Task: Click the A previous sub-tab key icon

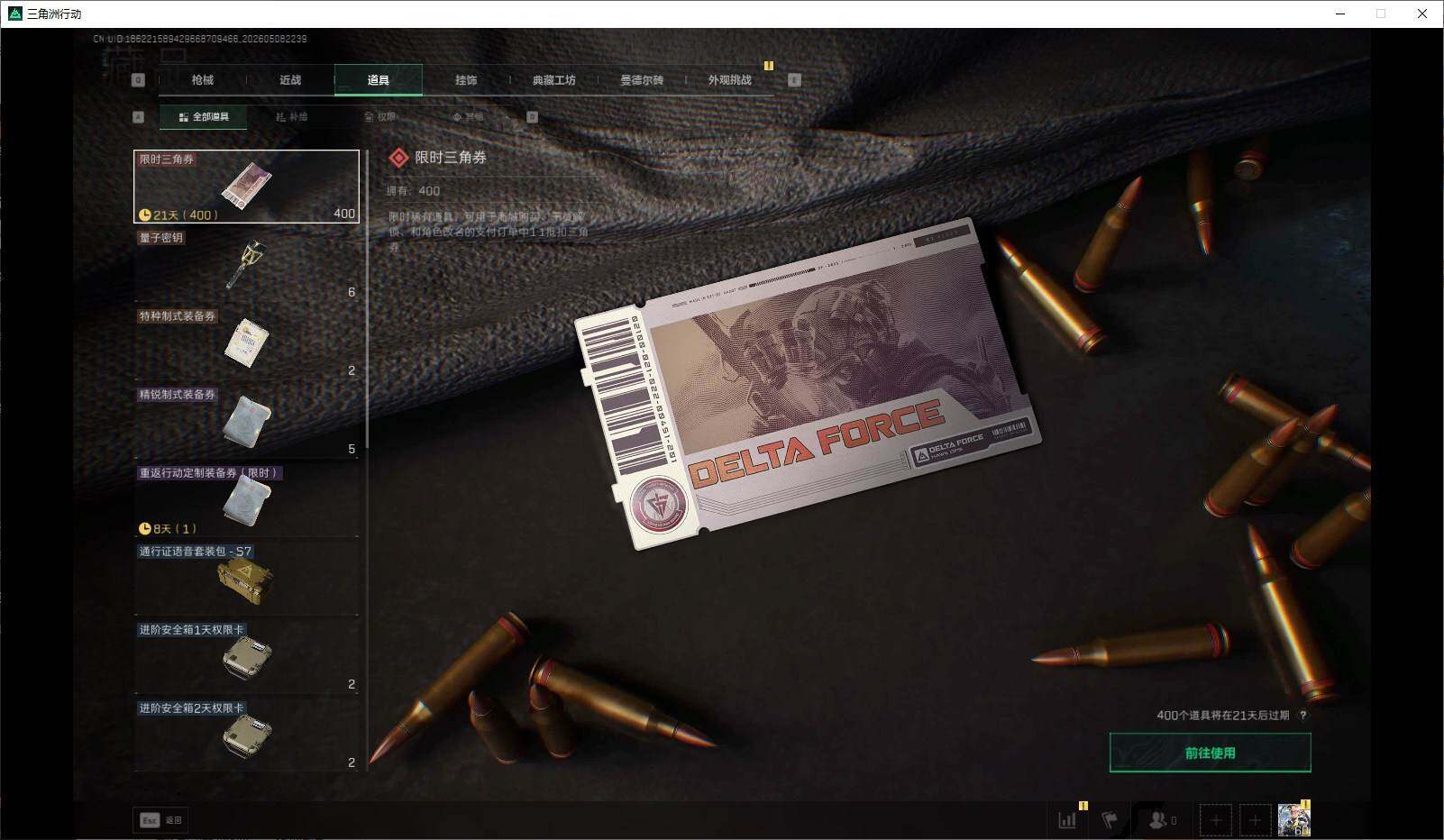Action: 138,117
